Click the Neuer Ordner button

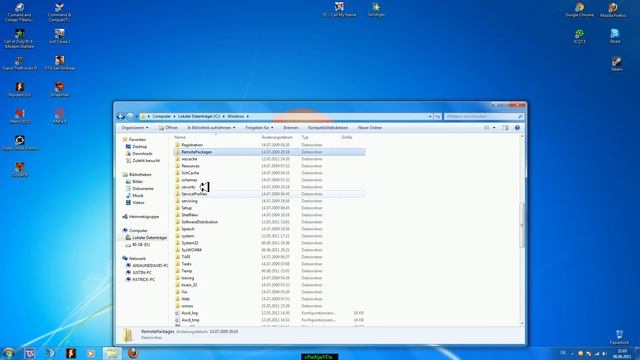point(370,128)
